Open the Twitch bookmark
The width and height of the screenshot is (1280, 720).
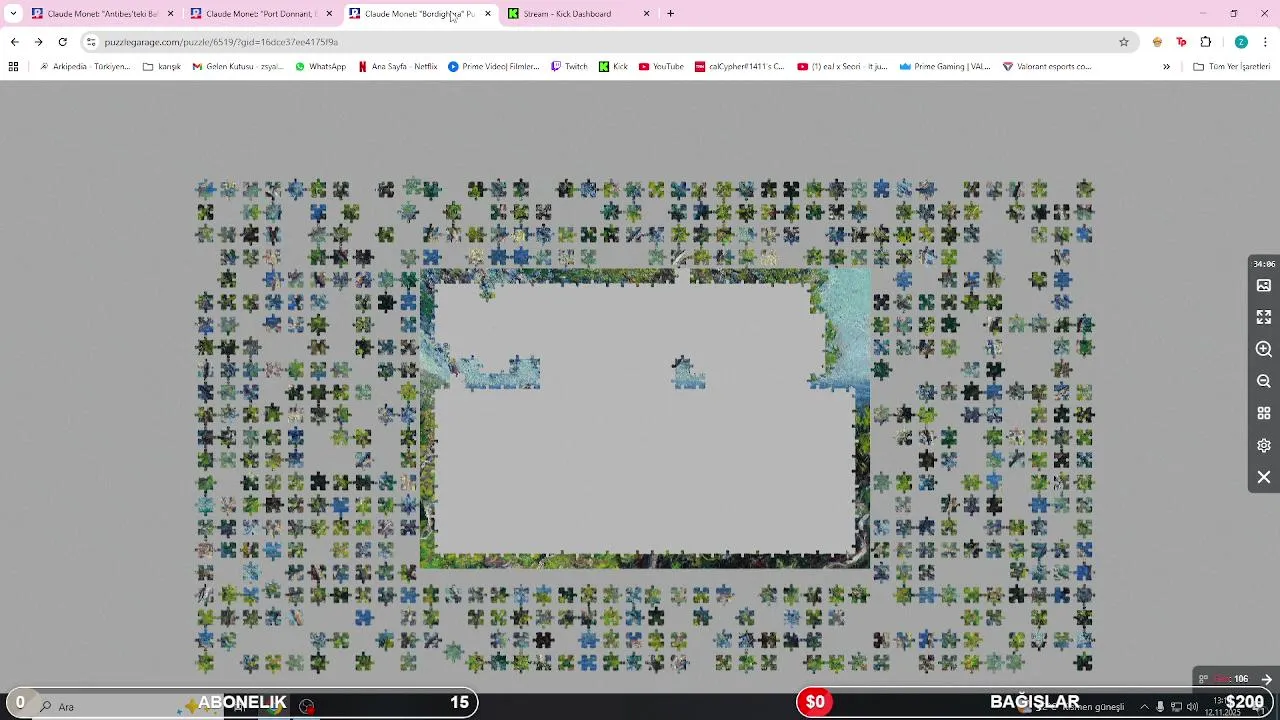point(570,67)
